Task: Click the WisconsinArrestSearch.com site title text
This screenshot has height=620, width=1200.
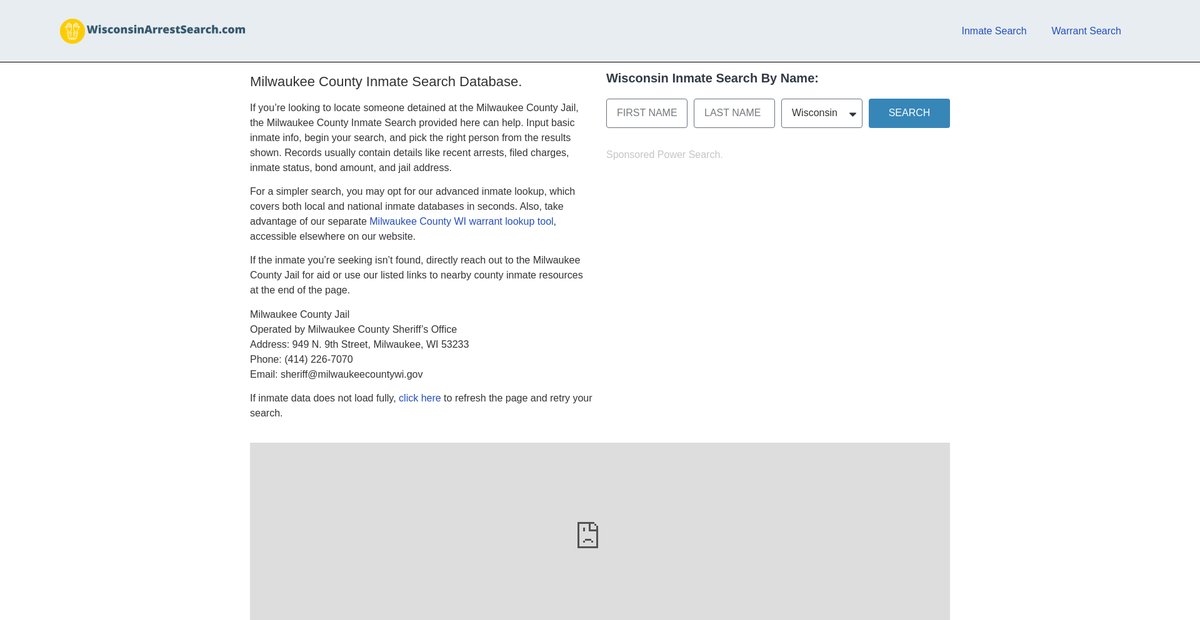Action: coord(166,30)
